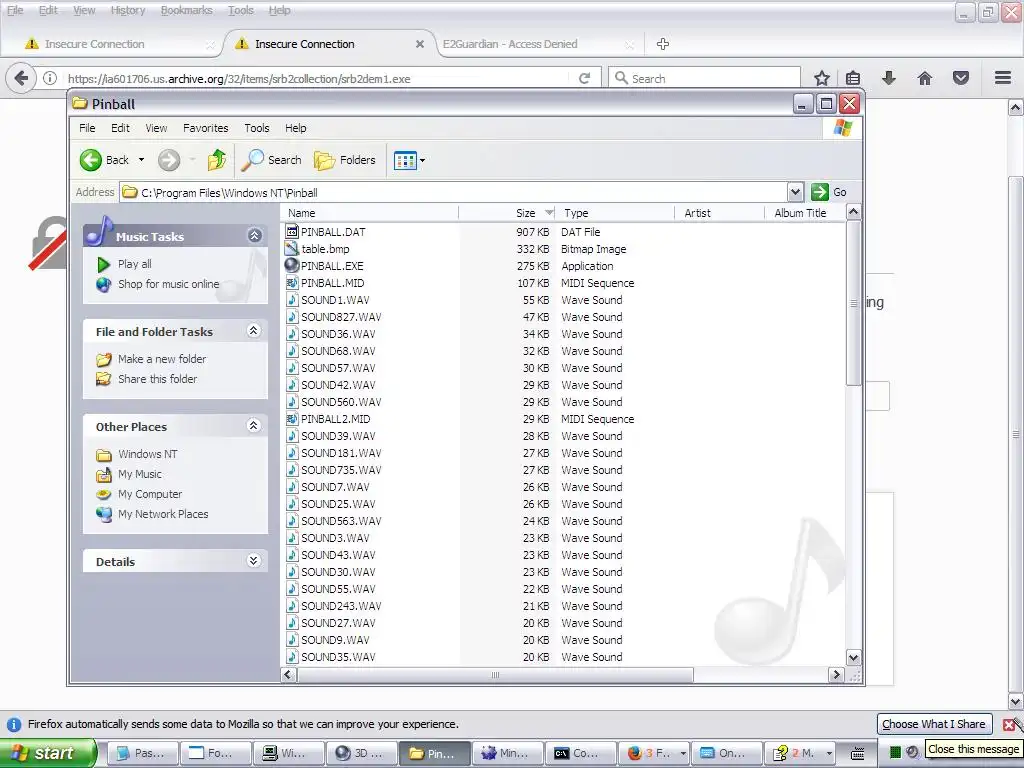This screenshot has height=768, width=1024.
Task: Collapse the Music Tasks panel
Action: coord(255,236)
